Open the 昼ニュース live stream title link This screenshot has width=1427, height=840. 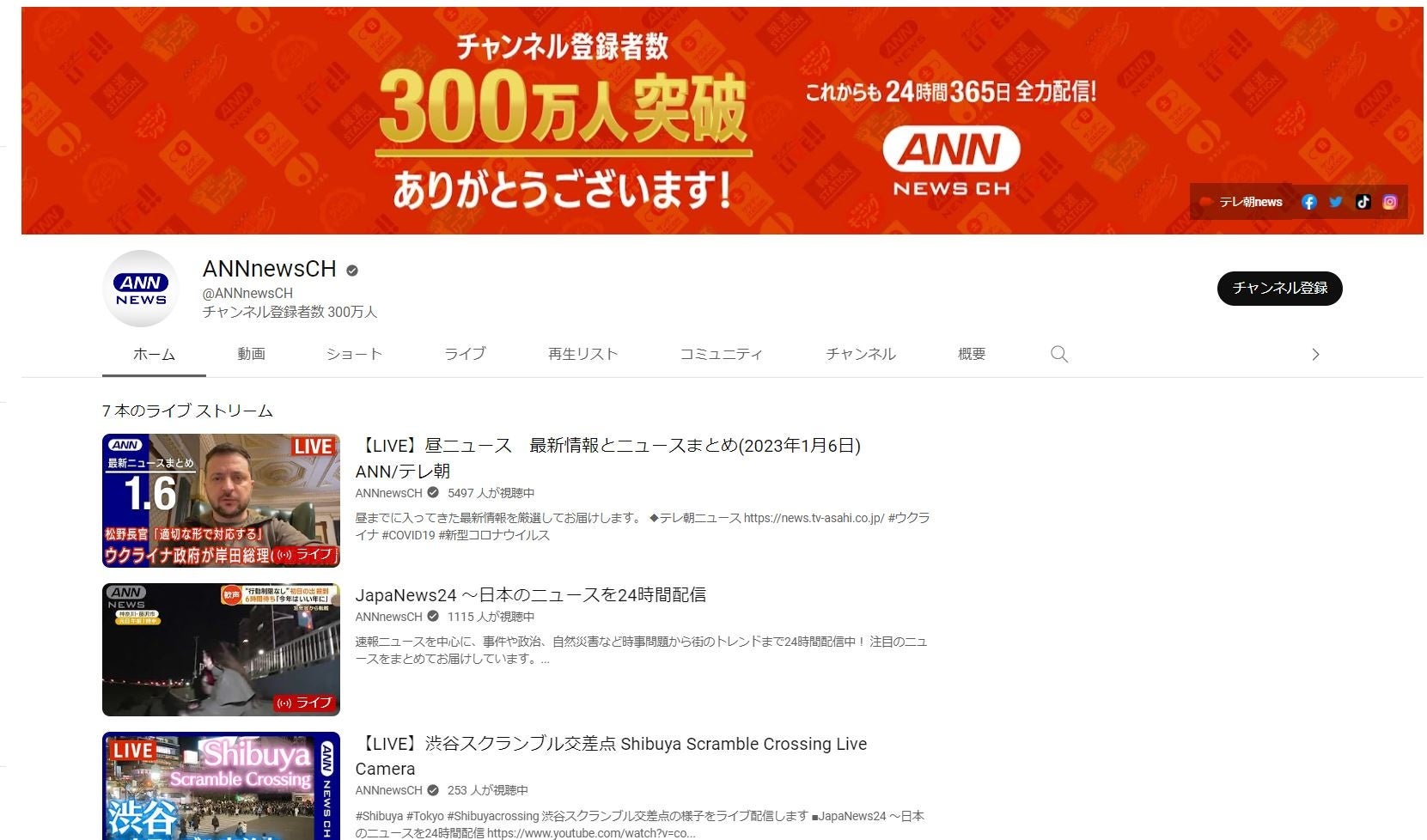point(608,446)
